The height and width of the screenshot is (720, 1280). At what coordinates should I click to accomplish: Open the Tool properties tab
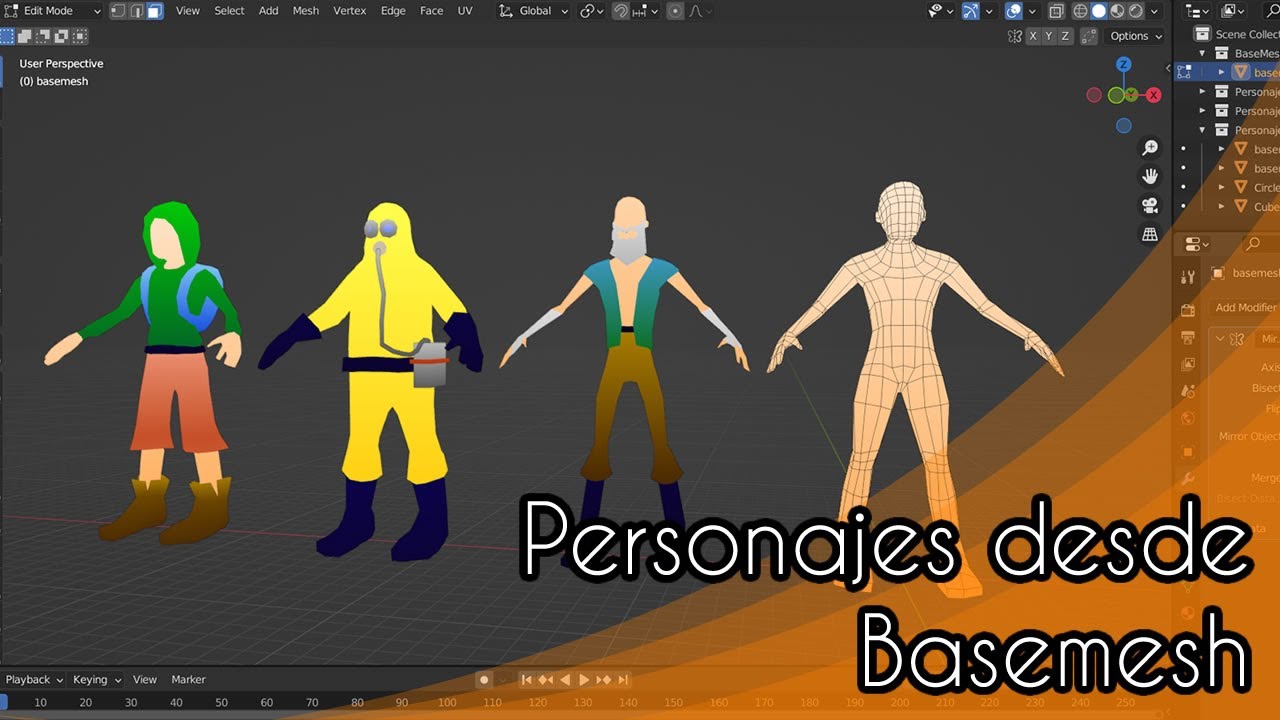coord(1188,277)
